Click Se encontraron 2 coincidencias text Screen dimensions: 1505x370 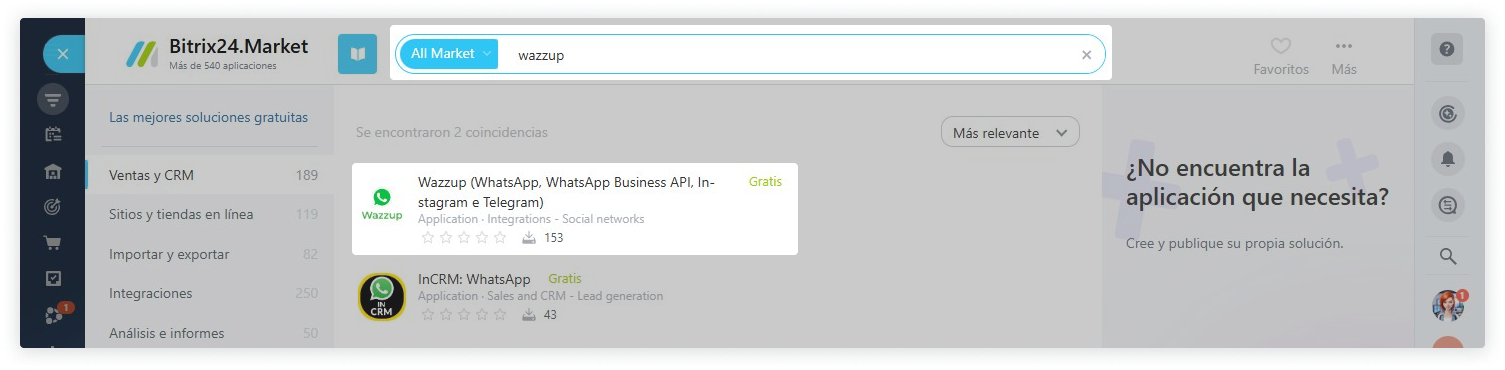[x=452, y=132]
